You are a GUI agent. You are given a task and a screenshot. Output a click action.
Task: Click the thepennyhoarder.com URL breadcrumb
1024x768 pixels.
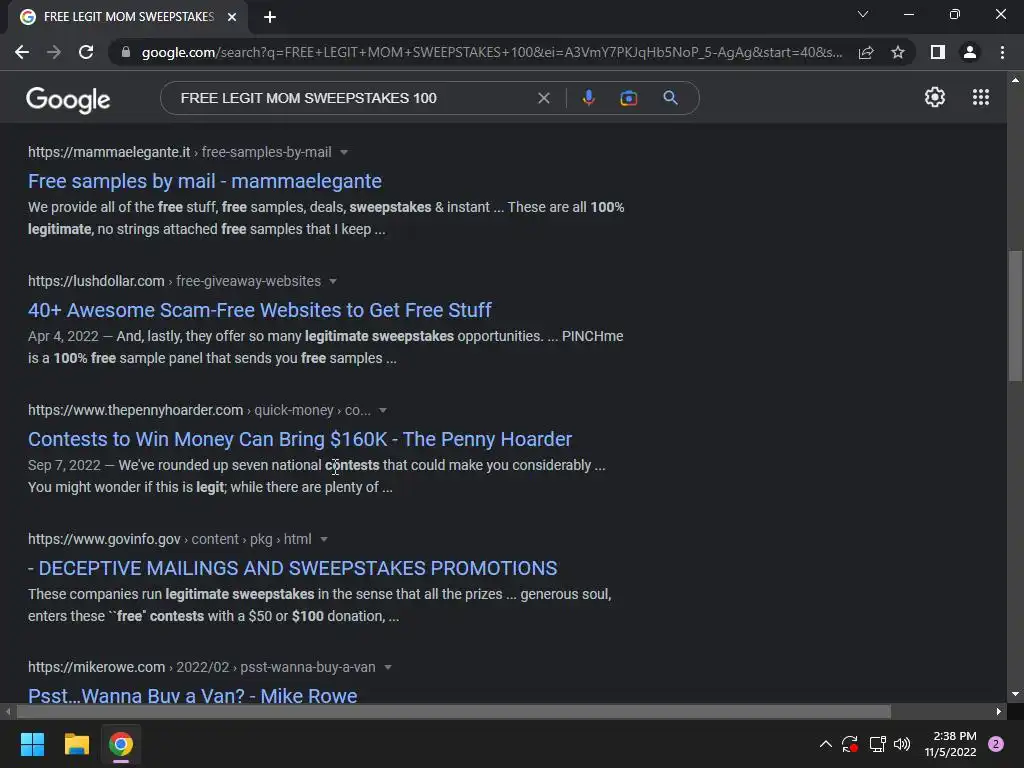click(199, 410)
